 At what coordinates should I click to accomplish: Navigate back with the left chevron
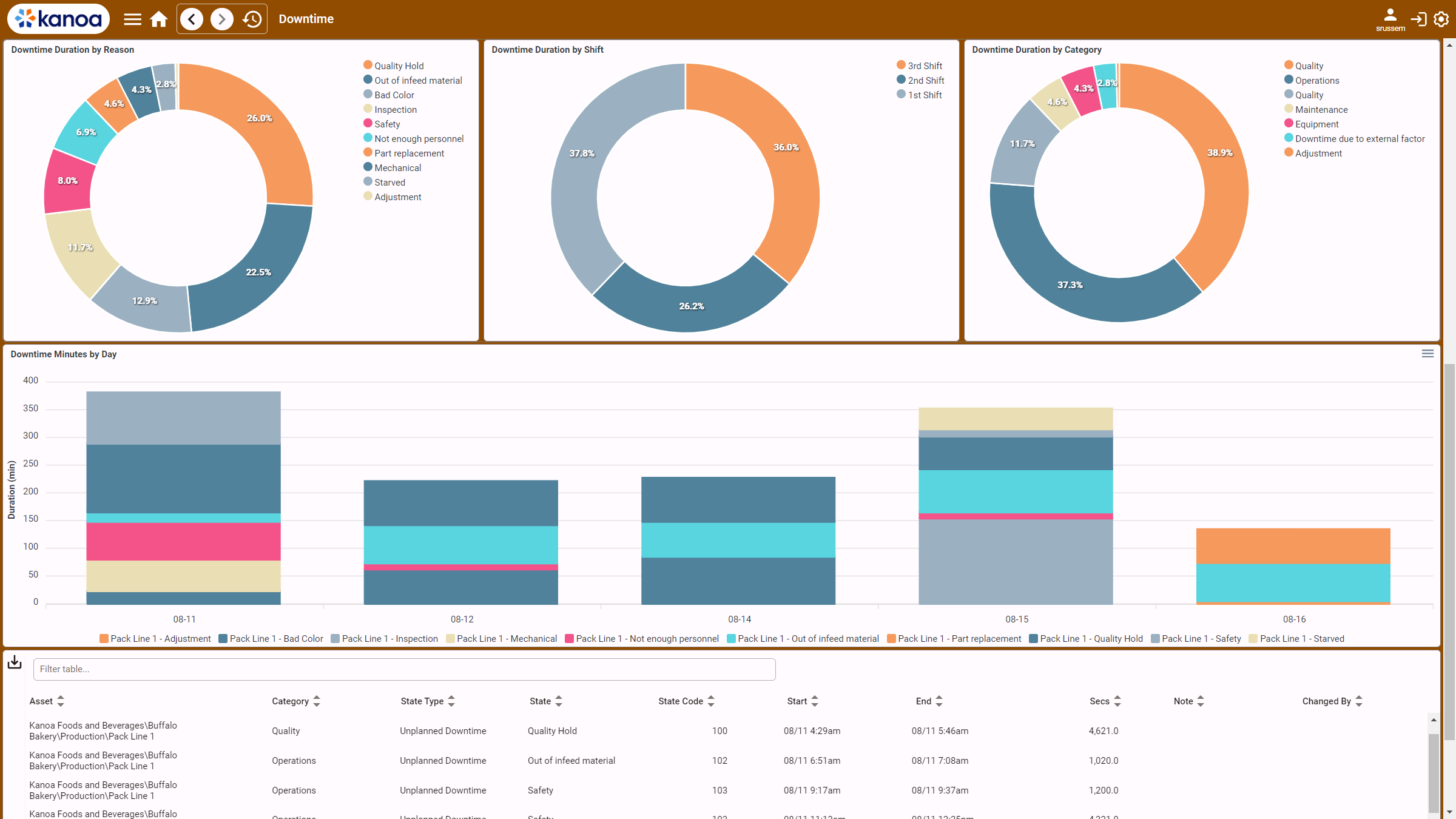point(192,19)
